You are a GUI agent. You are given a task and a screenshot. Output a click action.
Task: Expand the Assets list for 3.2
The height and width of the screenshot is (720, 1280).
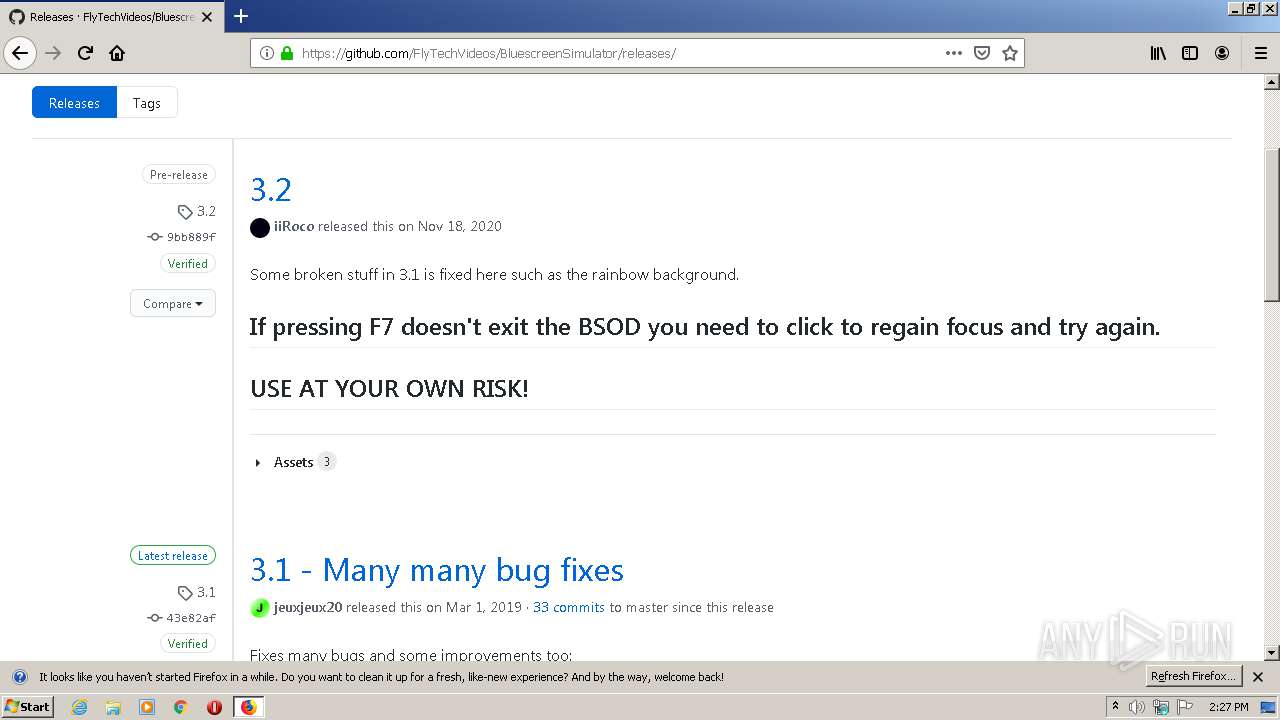pos(294,462)
